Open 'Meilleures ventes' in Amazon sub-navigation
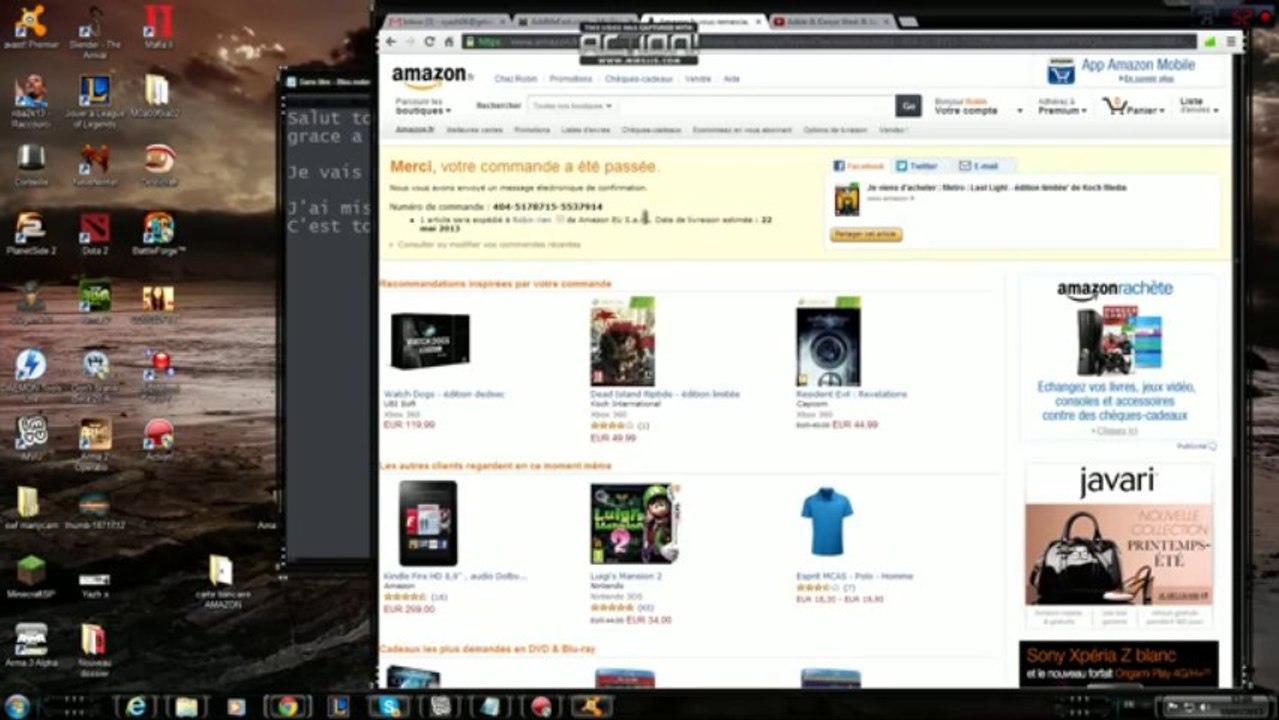The width and height of the screenshot is (1279, 720). pos(474,130)
